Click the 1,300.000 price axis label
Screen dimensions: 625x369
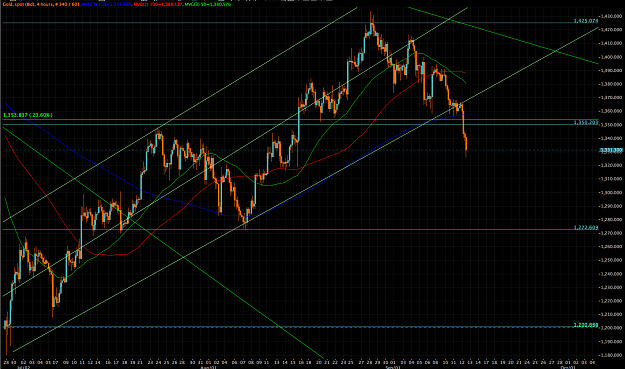coord(612,192)
